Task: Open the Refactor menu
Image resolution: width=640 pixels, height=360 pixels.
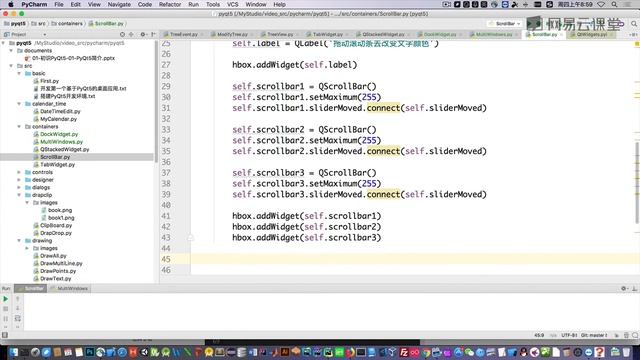Action: point(170,4)
